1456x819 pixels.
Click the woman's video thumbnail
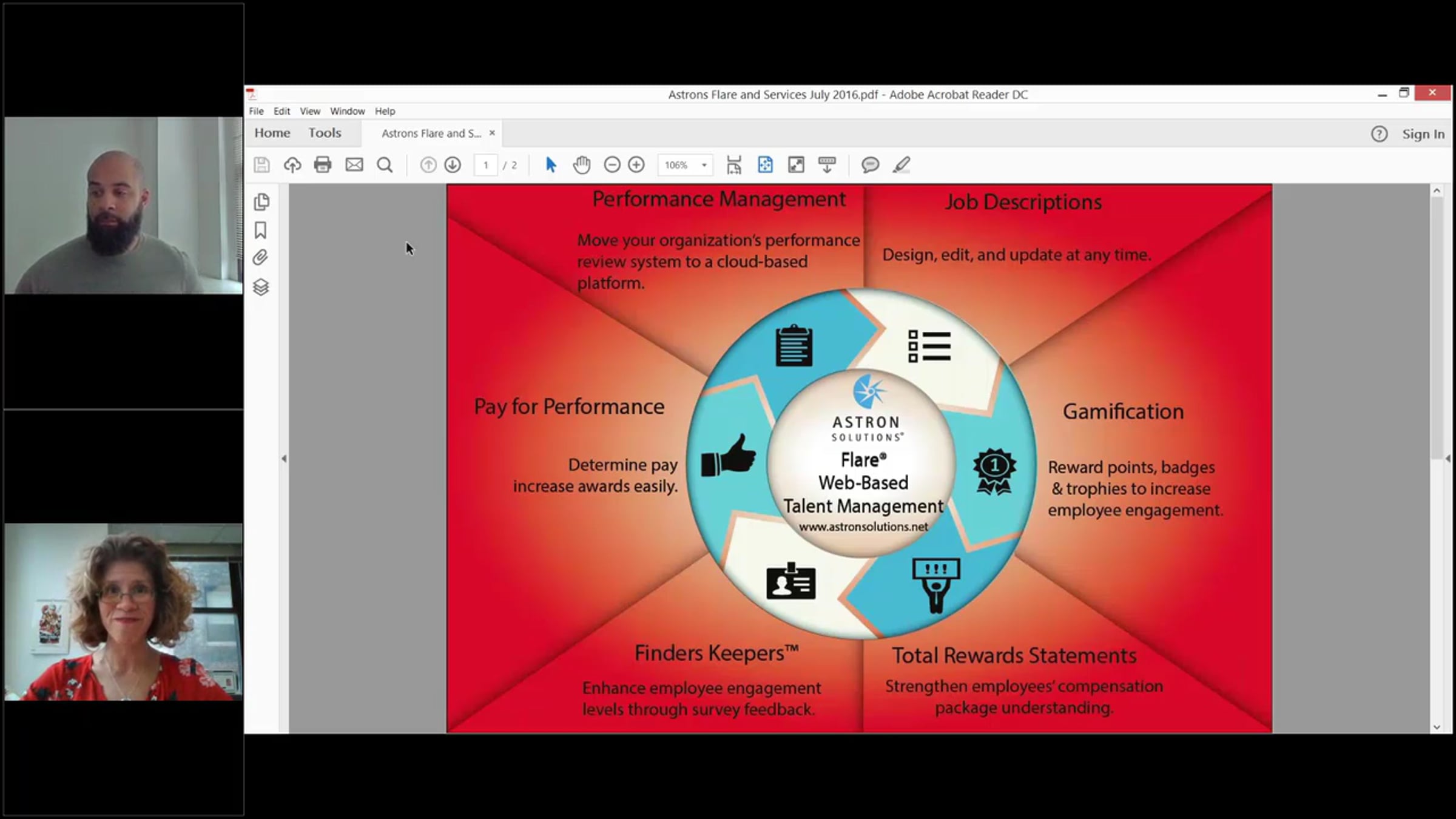pyautogui.click(x=123, y=612)
